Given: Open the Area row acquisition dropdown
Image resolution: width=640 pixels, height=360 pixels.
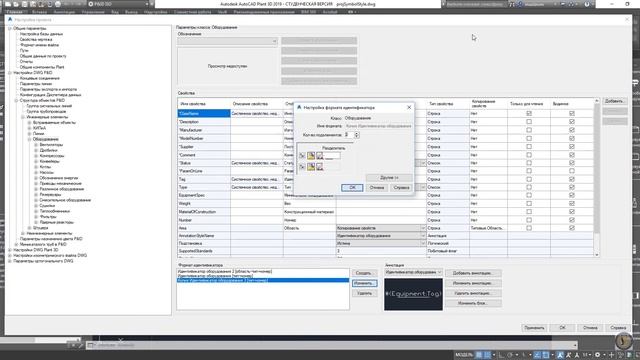Looking at the screenshot, I should coord(422,228).
